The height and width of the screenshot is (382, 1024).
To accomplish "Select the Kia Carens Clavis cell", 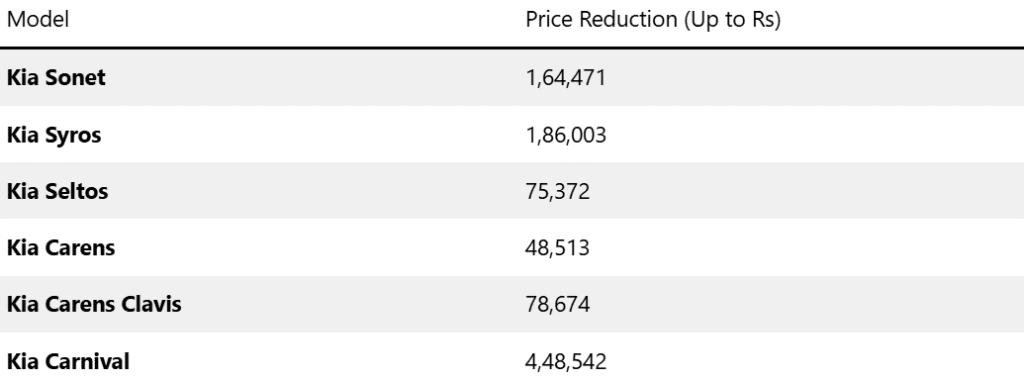I will 94,304.
